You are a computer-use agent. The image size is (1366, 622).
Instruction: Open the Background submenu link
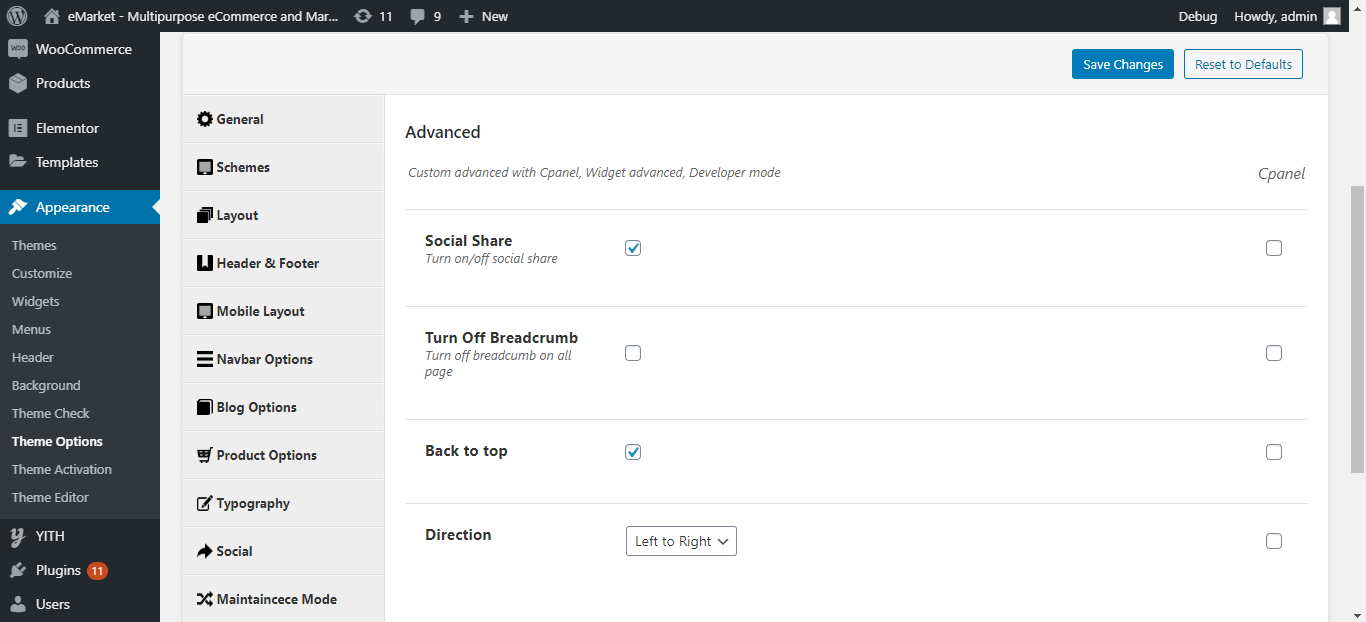(46, 385)
